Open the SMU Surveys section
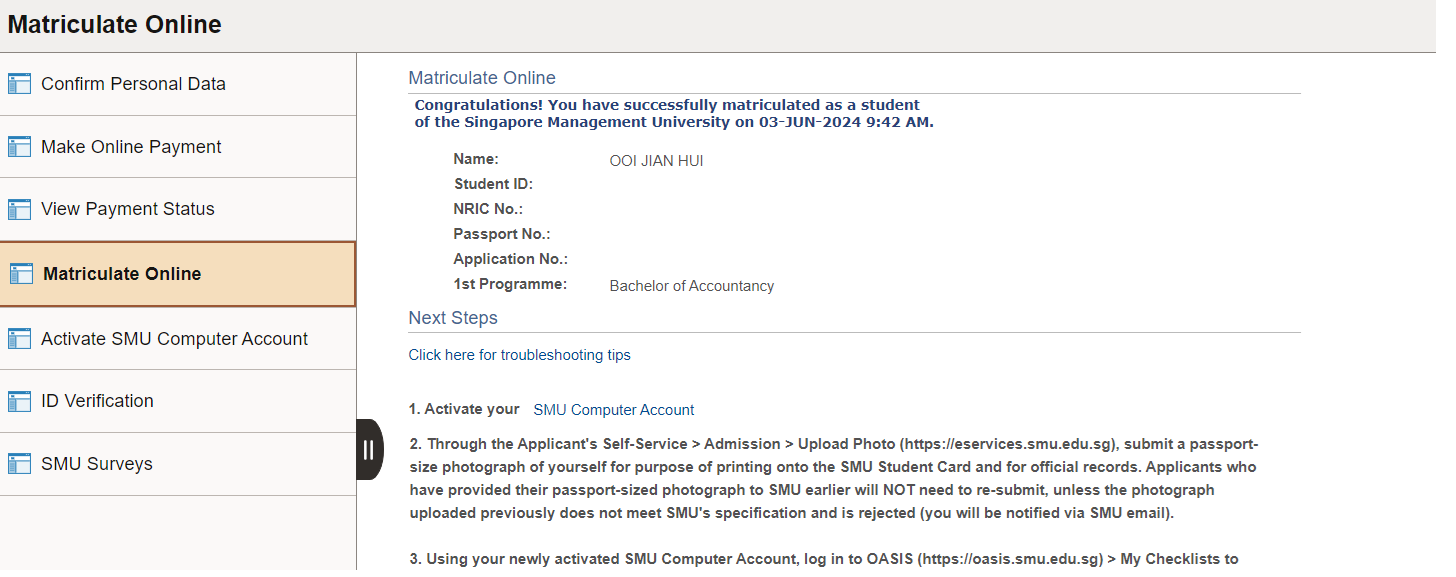1456x577 pixels. pyautogui.click(x=178, y=464)
